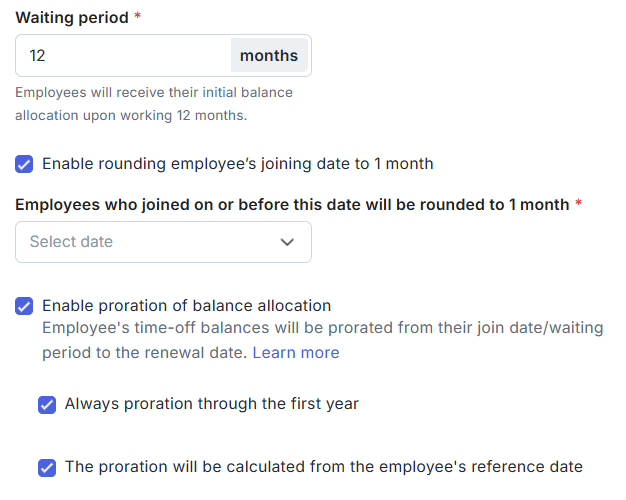Click the "Employees who joined on or before" label
Image resolution: width=626 pixels, height=500 pixels.
pyautogui.click(x=292, y=204)
